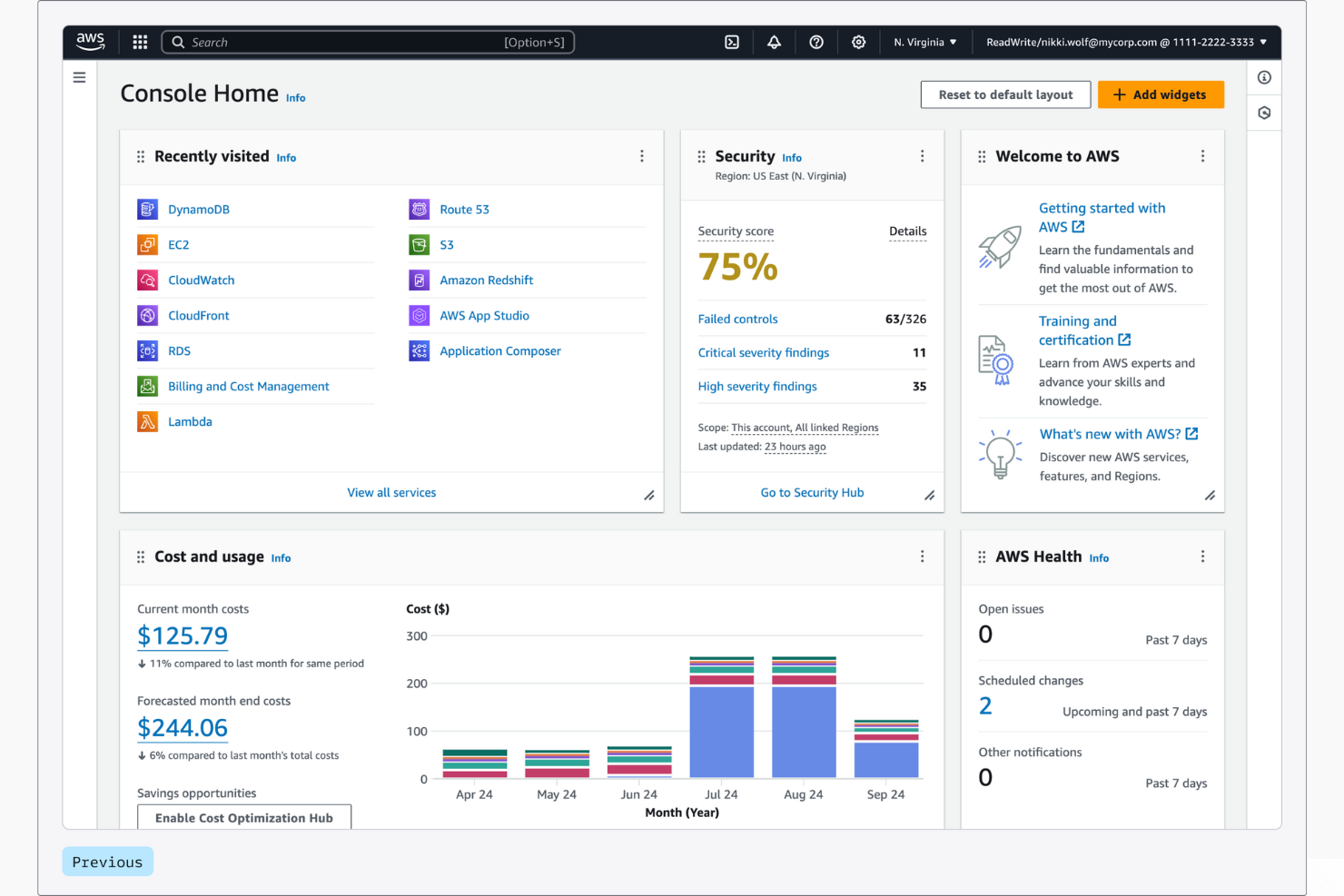Toggle the Cost and usage widget menu
This screenshot has width=1344, height=896.
click(923, 556)
